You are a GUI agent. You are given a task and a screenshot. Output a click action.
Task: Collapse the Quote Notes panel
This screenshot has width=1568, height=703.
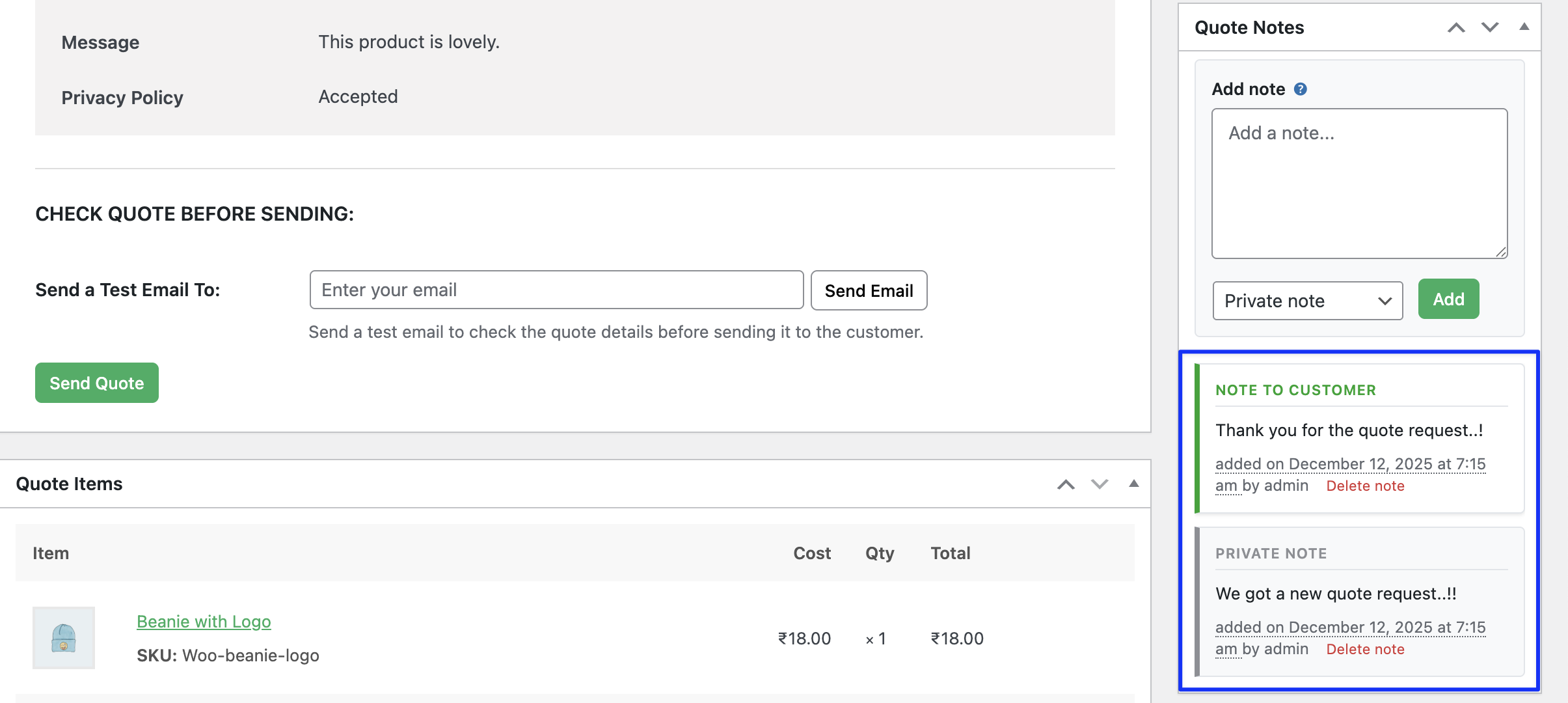pos(1524,27)
